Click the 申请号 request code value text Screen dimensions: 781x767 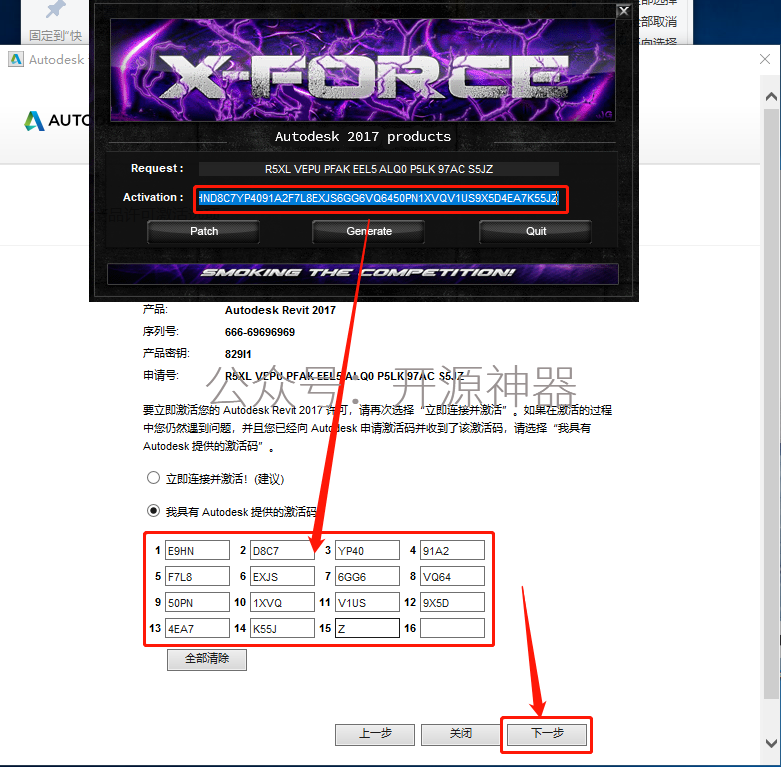[x=344, y=376]
